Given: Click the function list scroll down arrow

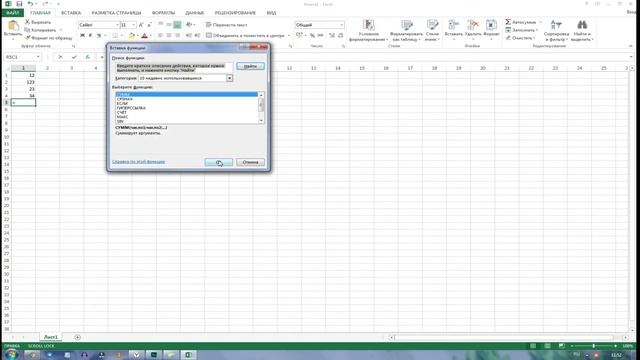Looking at the screenshot, I should pos(261,121).
